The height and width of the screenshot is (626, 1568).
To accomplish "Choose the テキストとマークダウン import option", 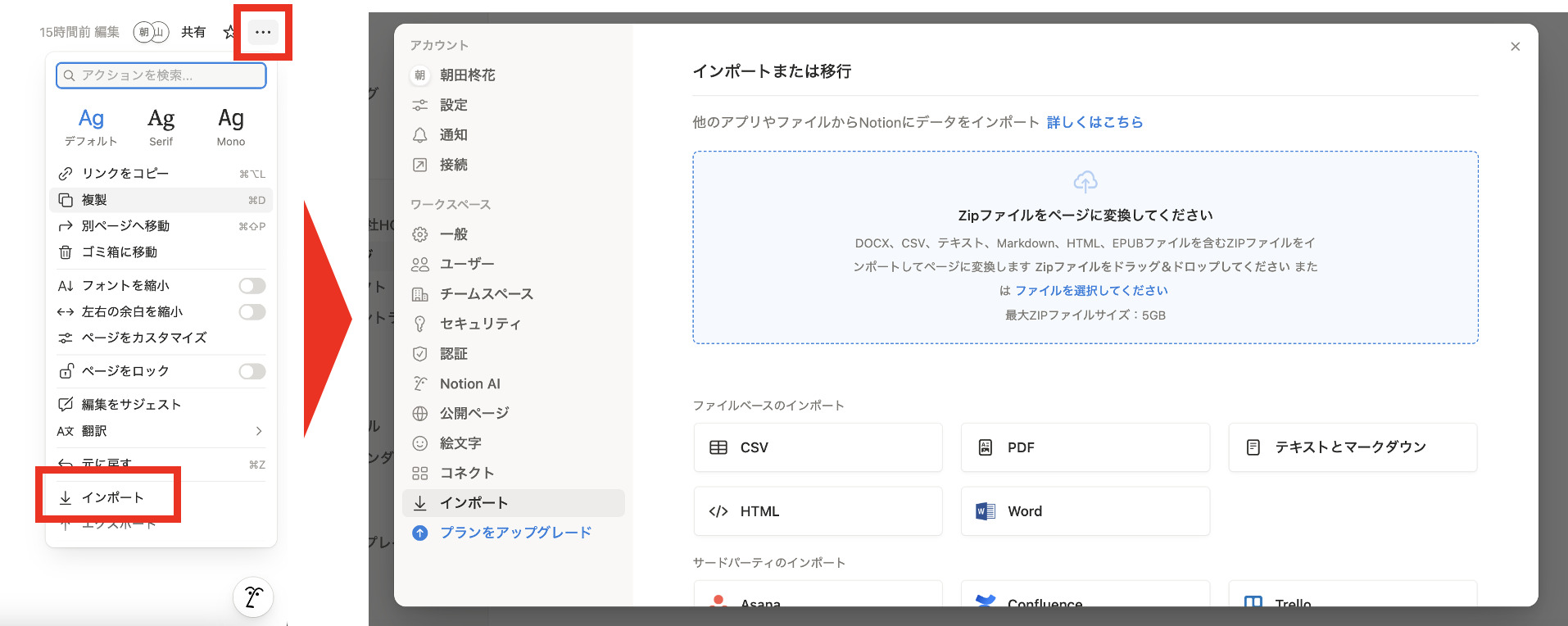I will click(1353, 447).
